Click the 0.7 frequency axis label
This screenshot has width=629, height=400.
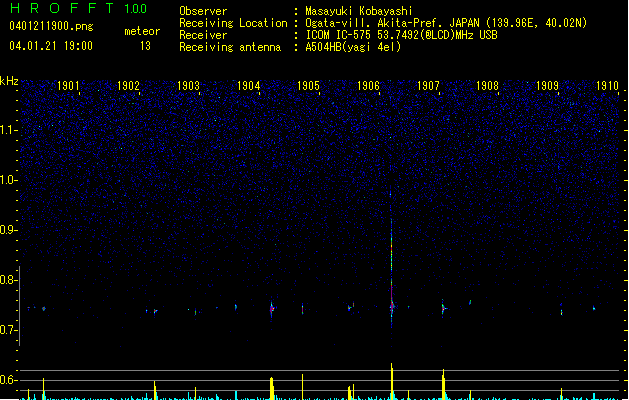coord(8,330)
